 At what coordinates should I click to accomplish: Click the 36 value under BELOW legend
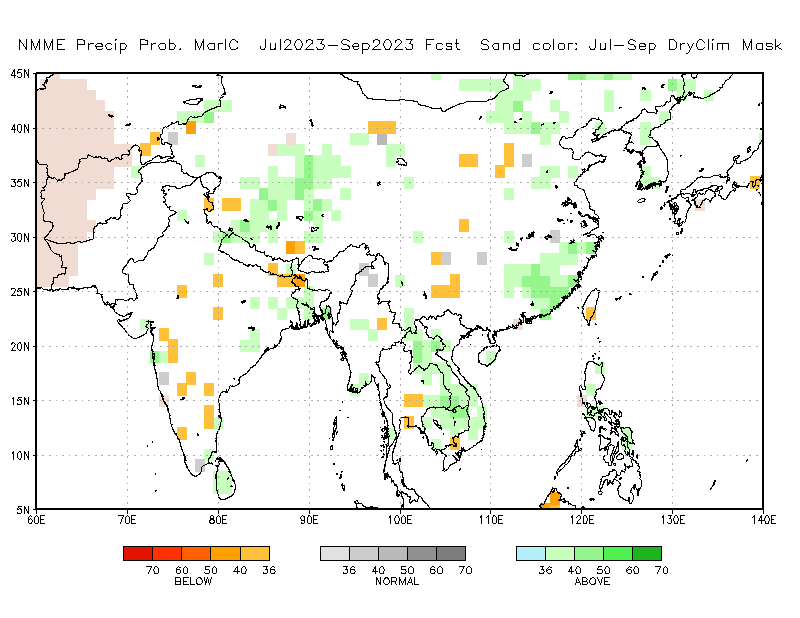click(x=269, y=570)
